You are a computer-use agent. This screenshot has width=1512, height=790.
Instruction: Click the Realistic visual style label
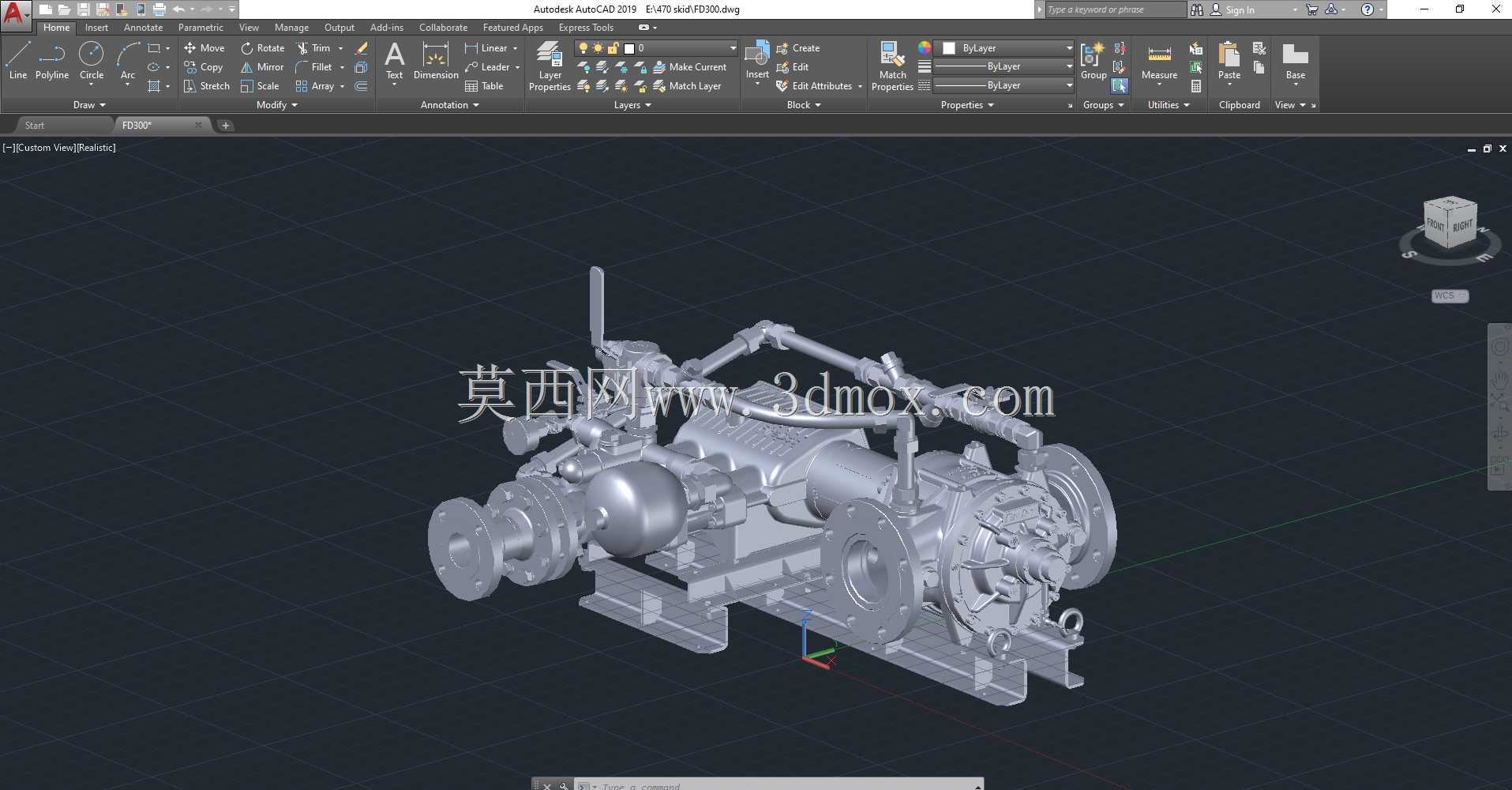pos(96,148)
